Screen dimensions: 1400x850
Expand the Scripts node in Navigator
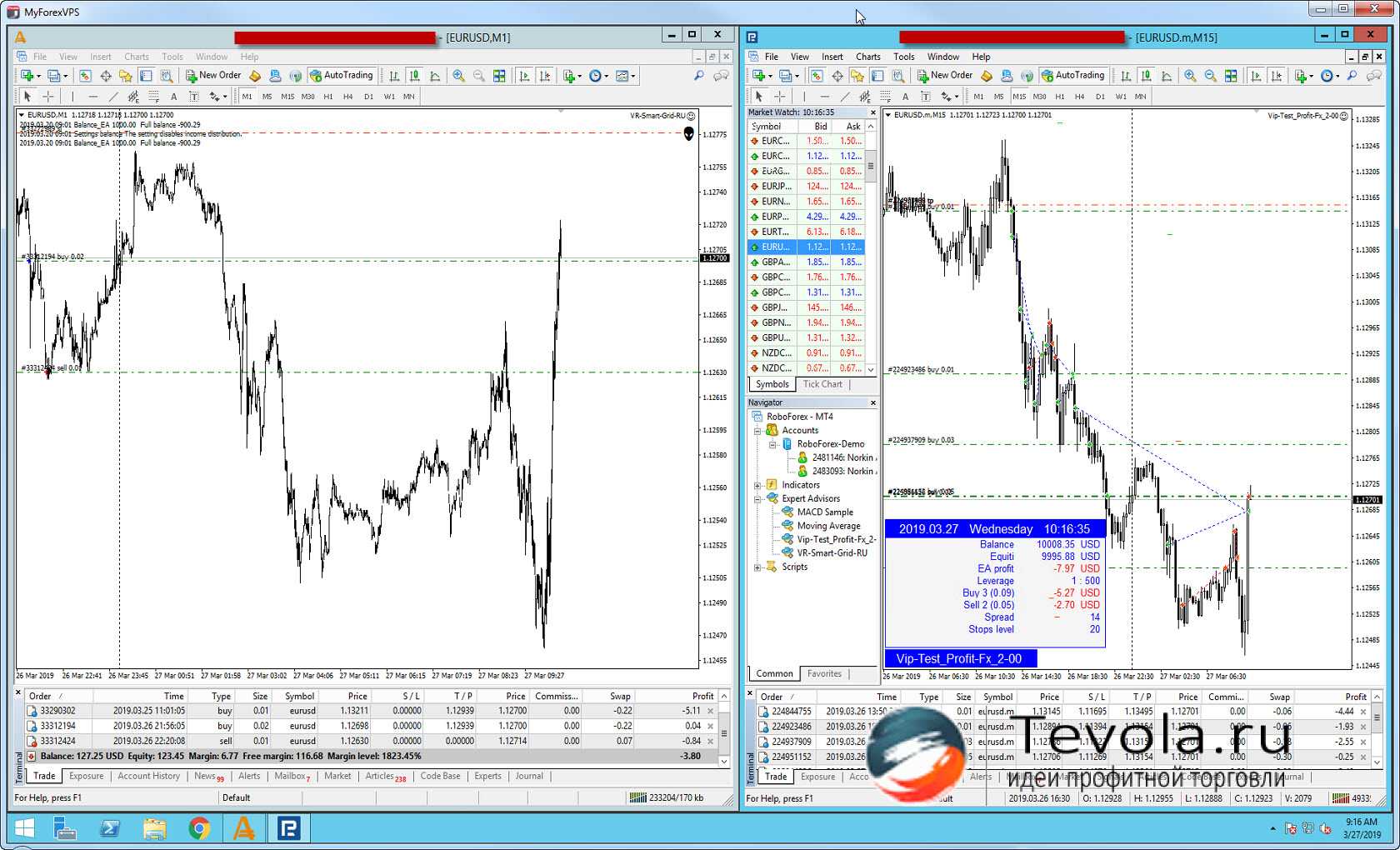click(757, 567)
